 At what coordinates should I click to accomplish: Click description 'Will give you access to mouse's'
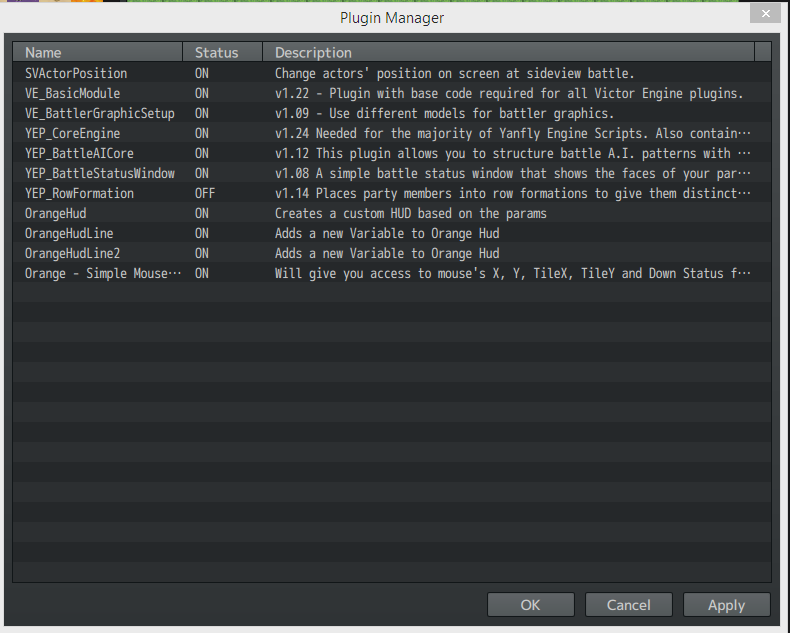(512, 274)
